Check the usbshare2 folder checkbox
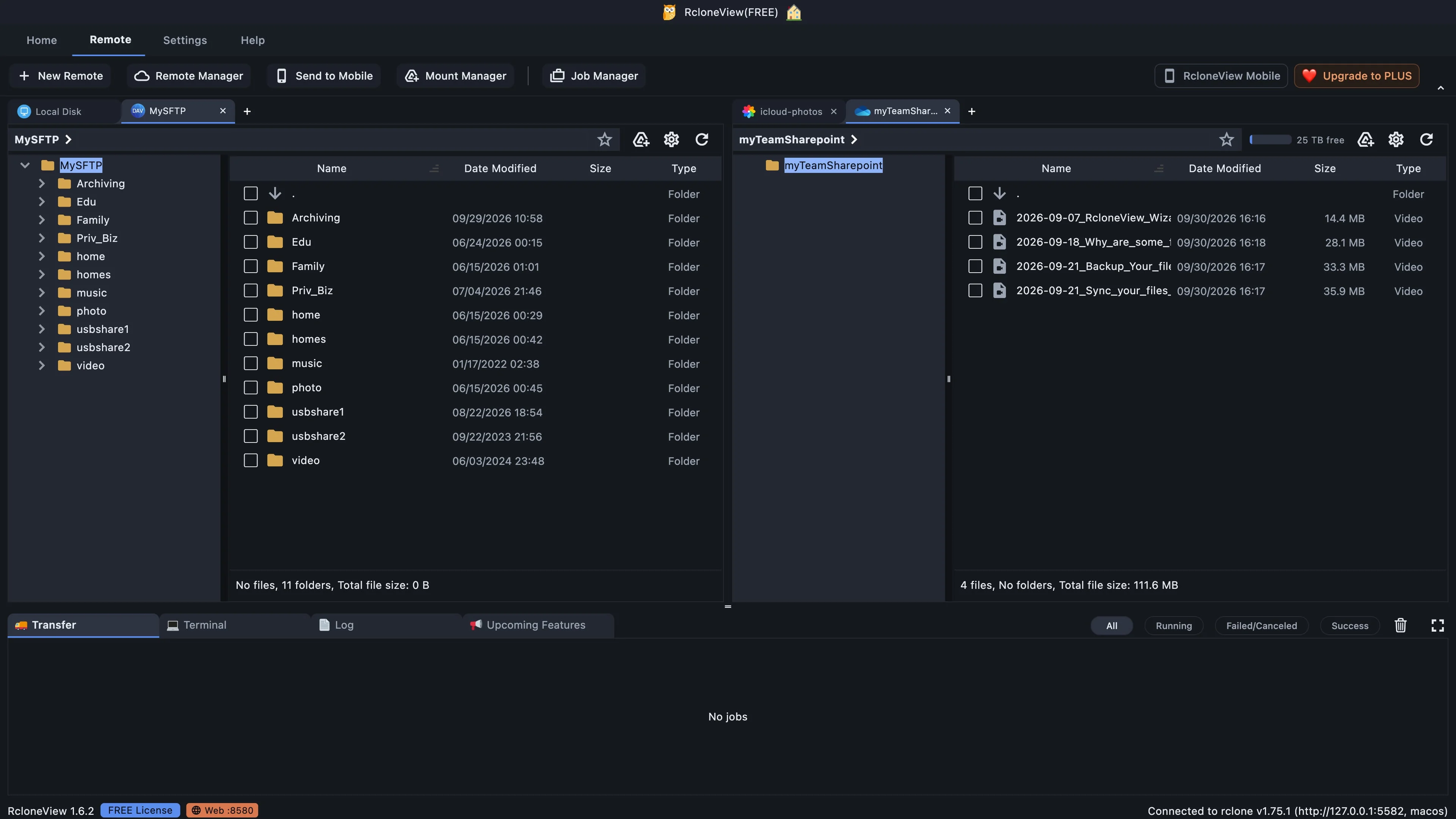The height and width of the screenshot is (819, 1456). tap(250, 436)
